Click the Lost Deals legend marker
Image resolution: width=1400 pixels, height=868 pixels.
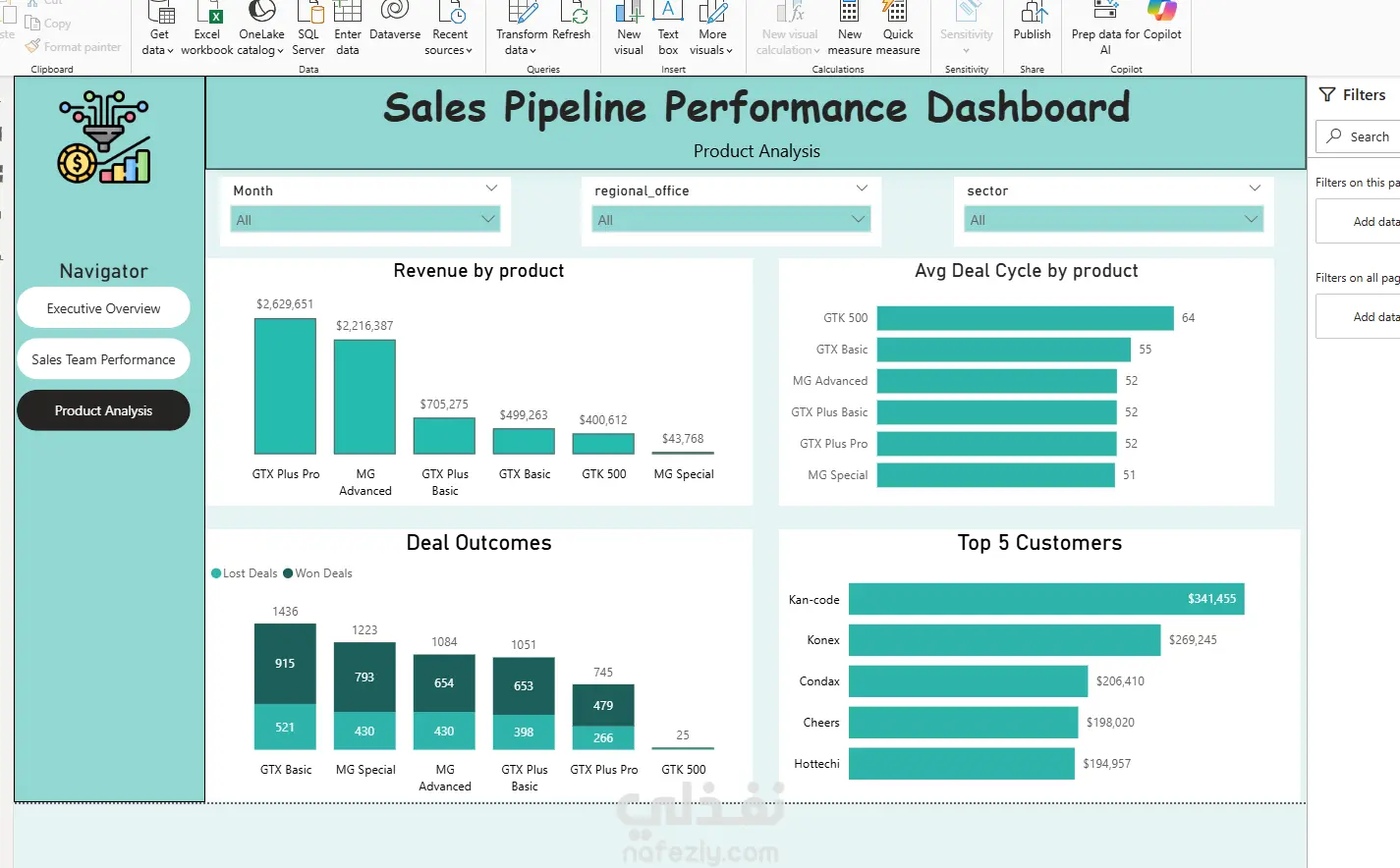coord(216,573)
